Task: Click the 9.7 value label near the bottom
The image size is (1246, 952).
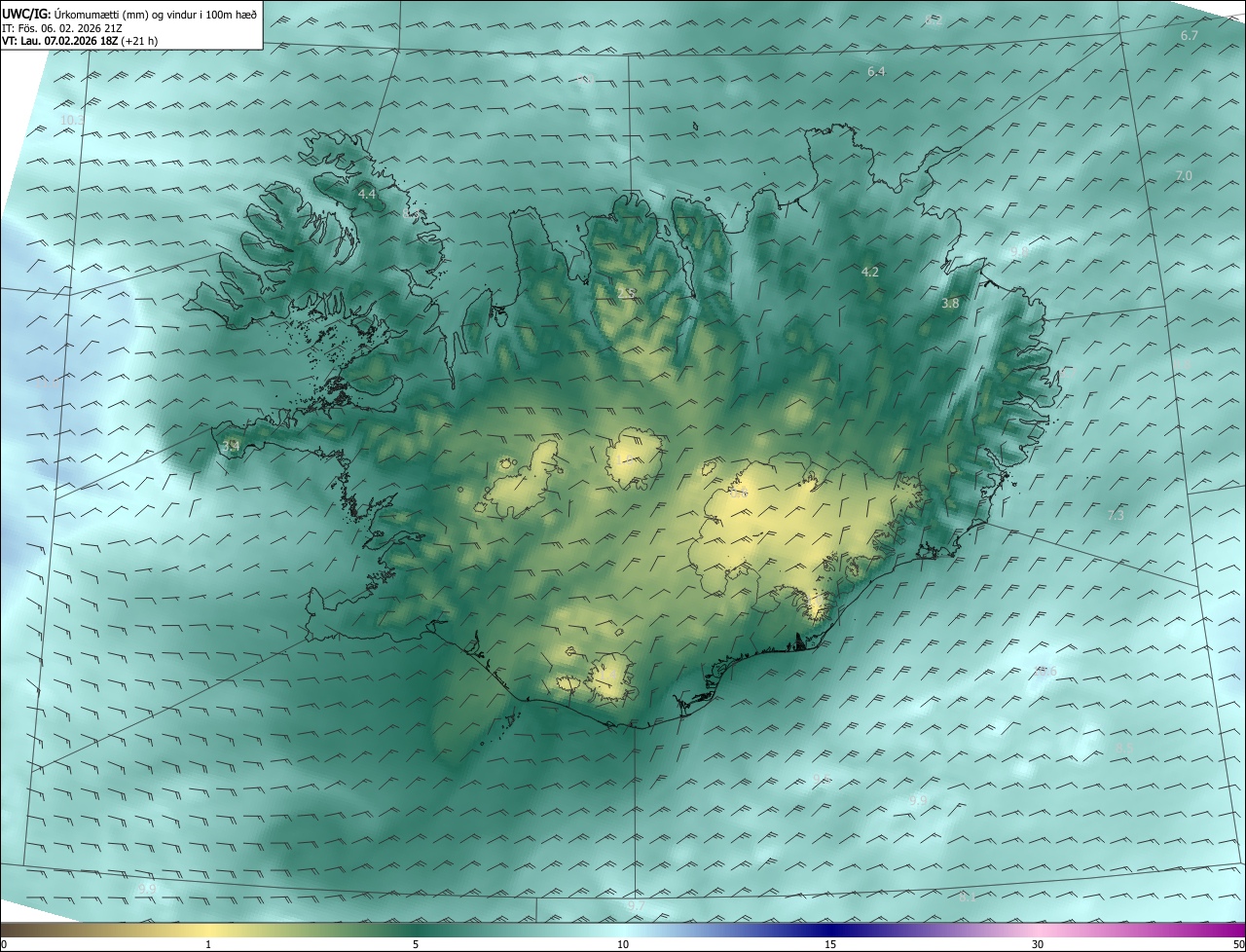Action: pyautogui.click(x=635, y=906)
